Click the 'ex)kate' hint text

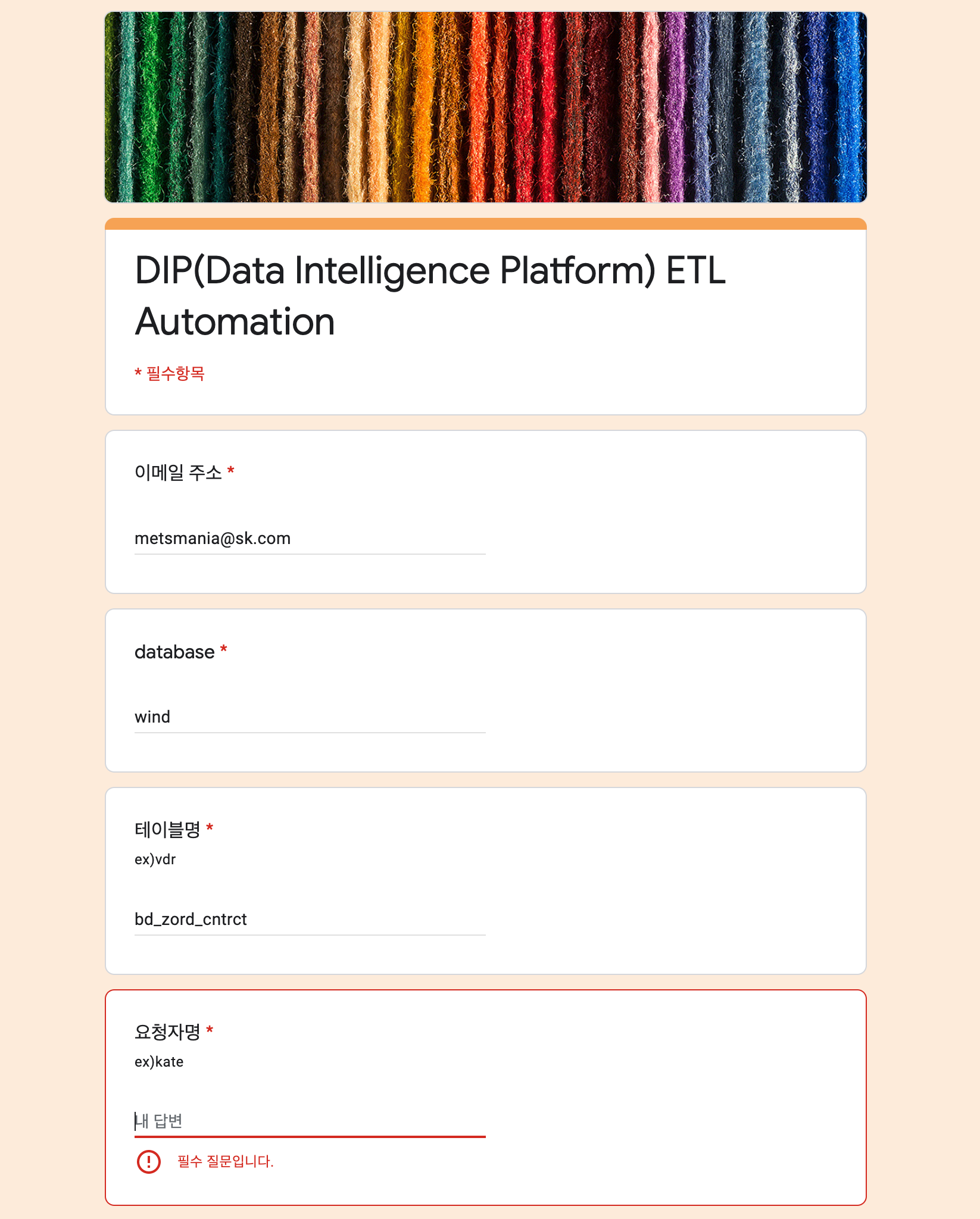159,1062
